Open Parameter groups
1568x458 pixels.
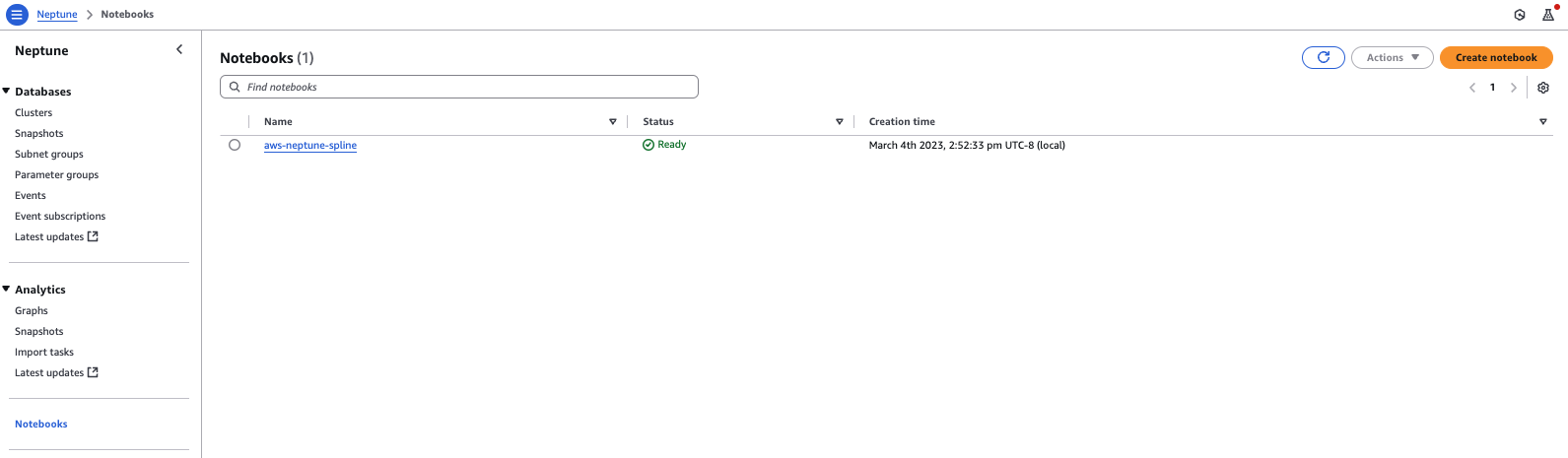[57, 174]
